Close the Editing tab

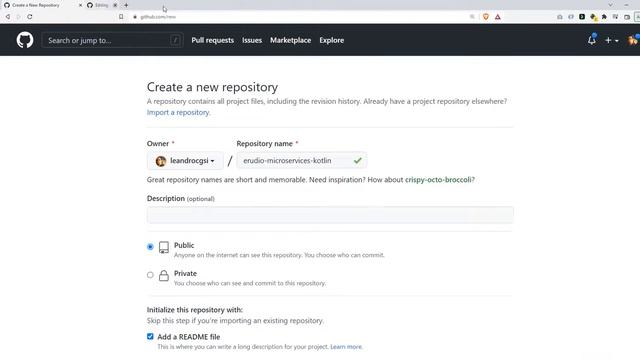[115, 5]
